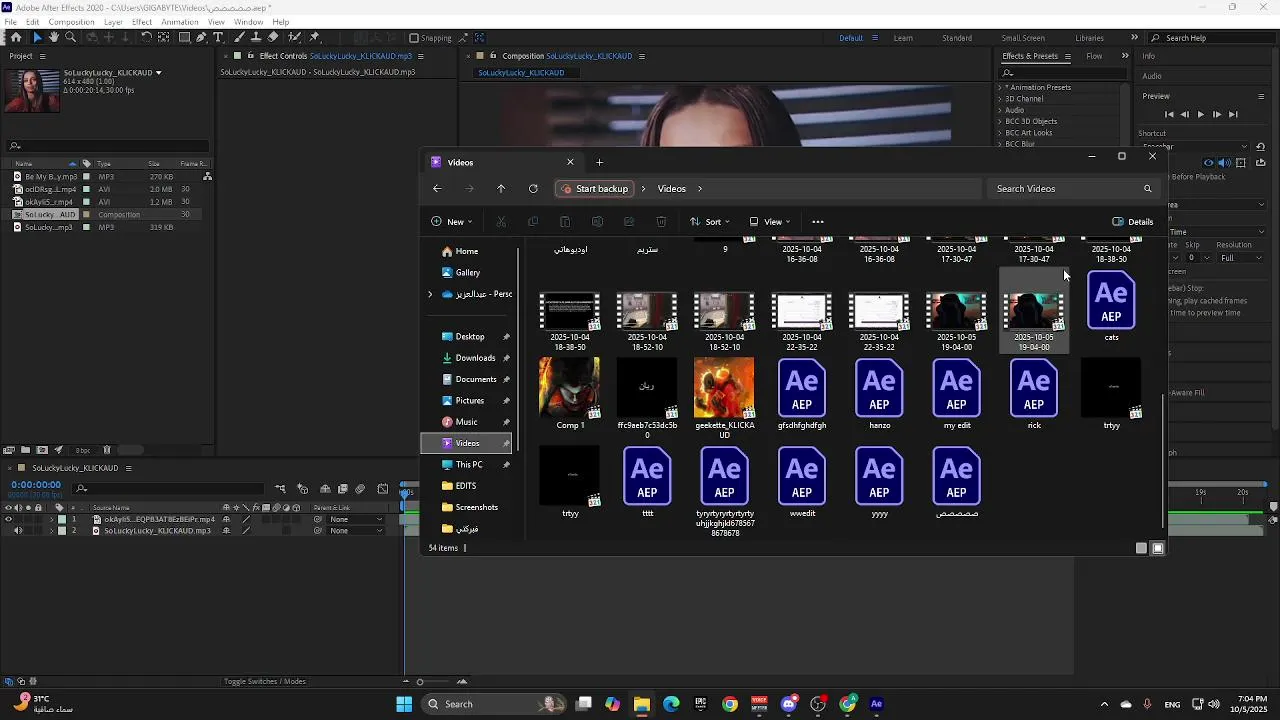The width and height of the screenshot is (1280, 720).
Task: Open the Graph Editor icon in timeline
Action: (x=382, y=489)
